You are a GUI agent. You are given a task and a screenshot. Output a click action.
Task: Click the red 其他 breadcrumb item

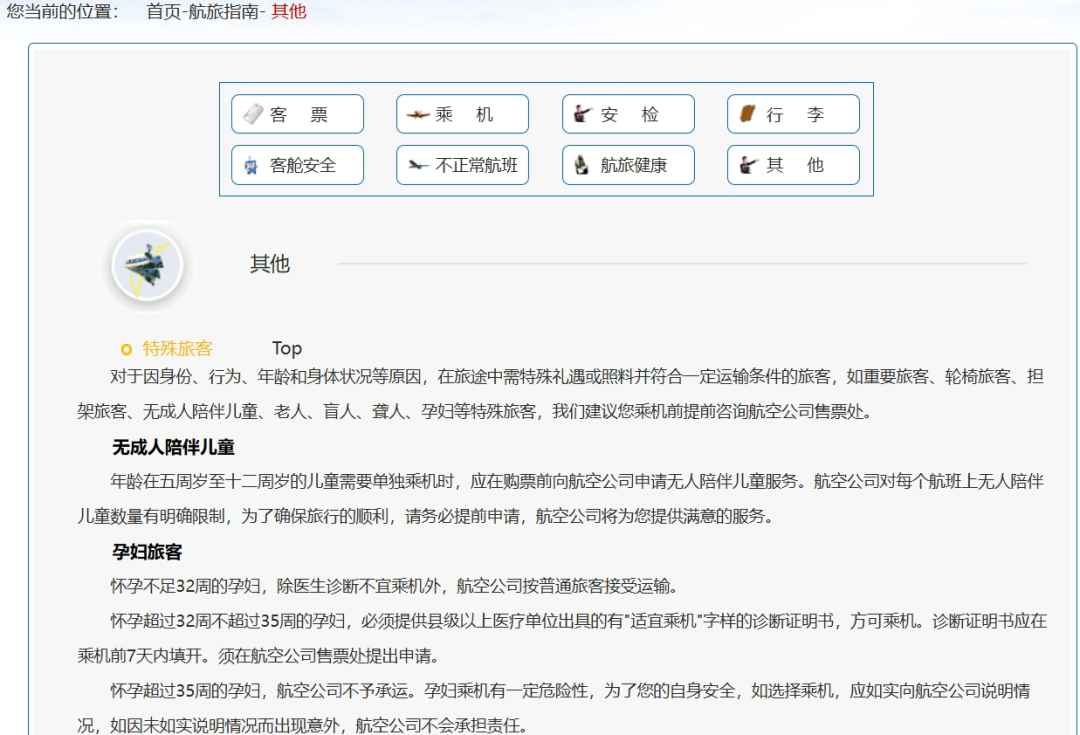click(289, 12)
